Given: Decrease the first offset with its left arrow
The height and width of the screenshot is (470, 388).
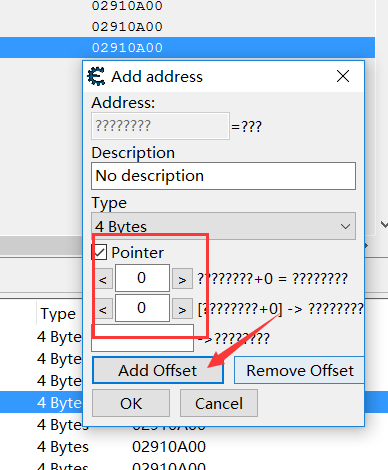Looking at the screenshot, I should coord(103,279).
